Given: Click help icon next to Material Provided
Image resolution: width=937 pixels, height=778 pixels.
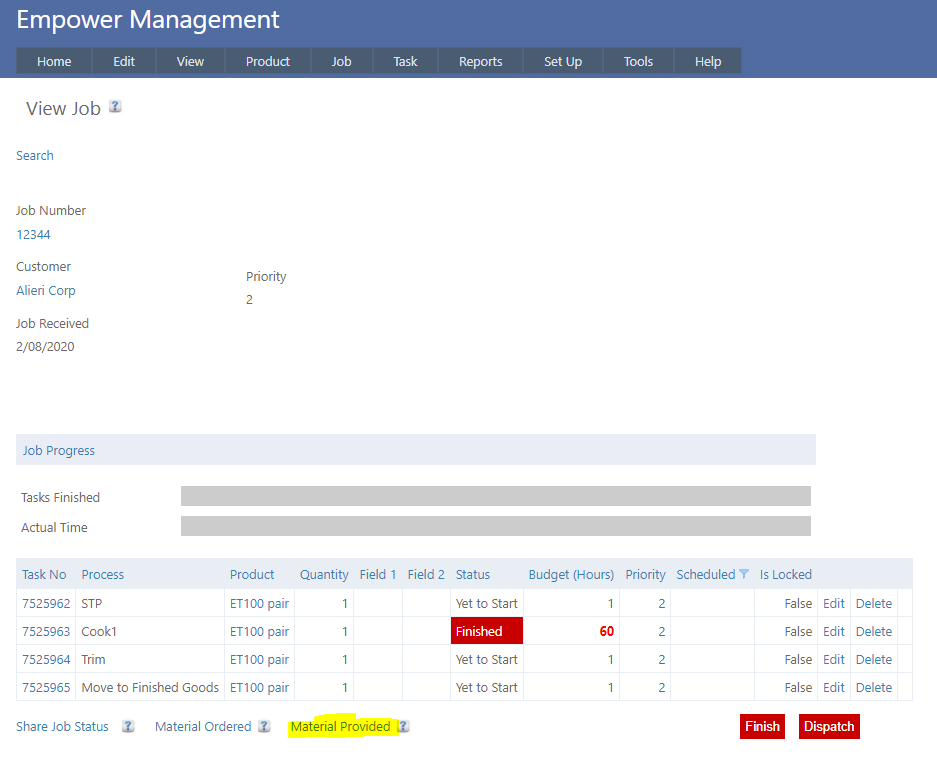Looking at the screenshot, I should (403, 727).
